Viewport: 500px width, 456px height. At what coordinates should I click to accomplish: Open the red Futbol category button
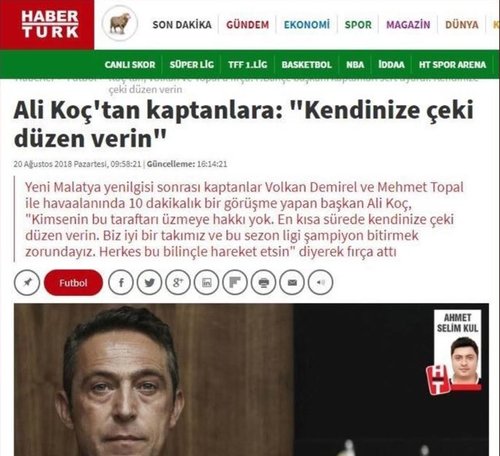coord(73,283)
